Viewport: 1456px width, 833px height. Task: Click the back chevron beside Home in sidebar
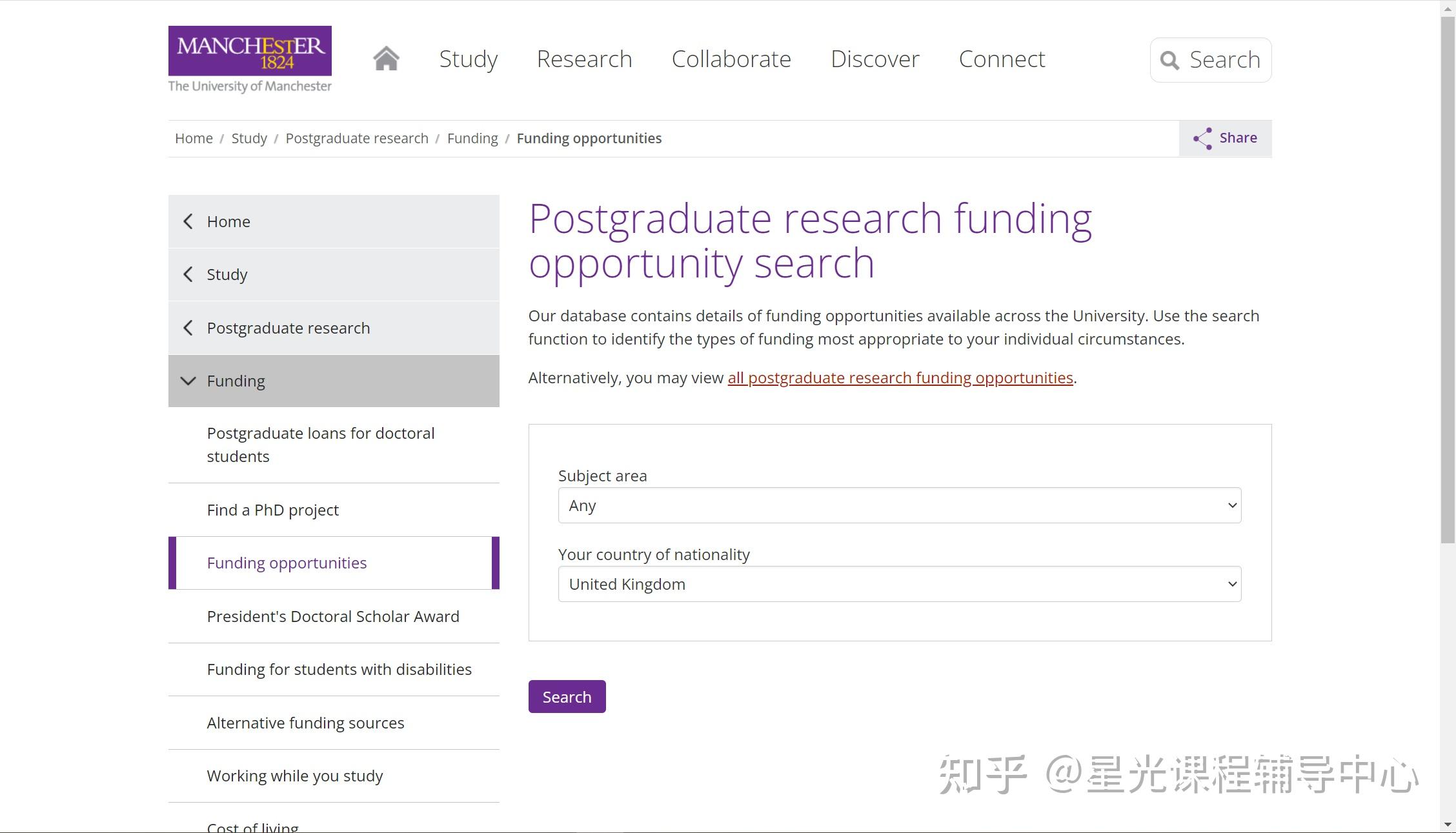188,221
